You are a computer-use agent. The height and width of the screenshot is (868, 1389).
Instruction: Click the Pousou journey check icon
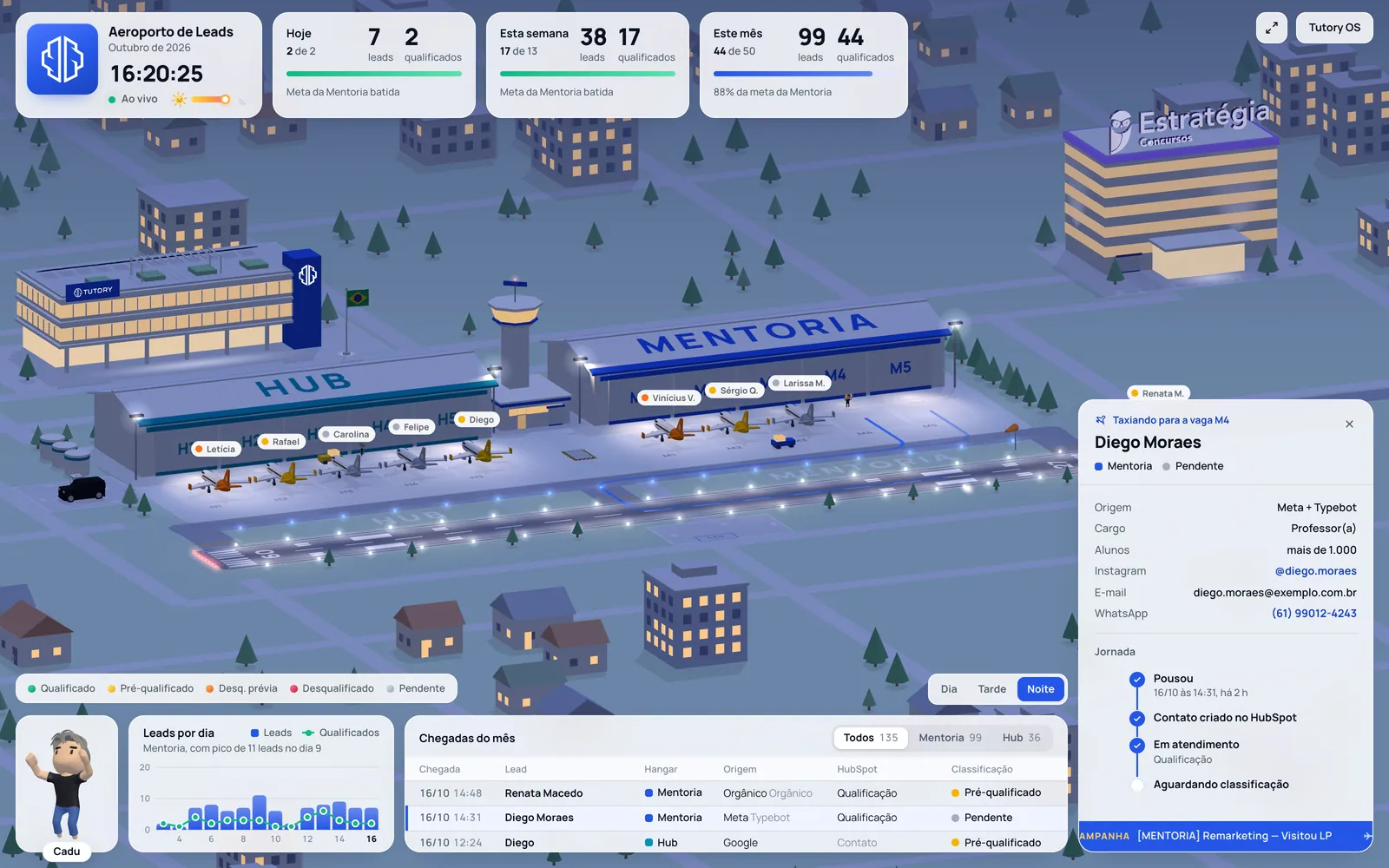(x=1137, y=680)
